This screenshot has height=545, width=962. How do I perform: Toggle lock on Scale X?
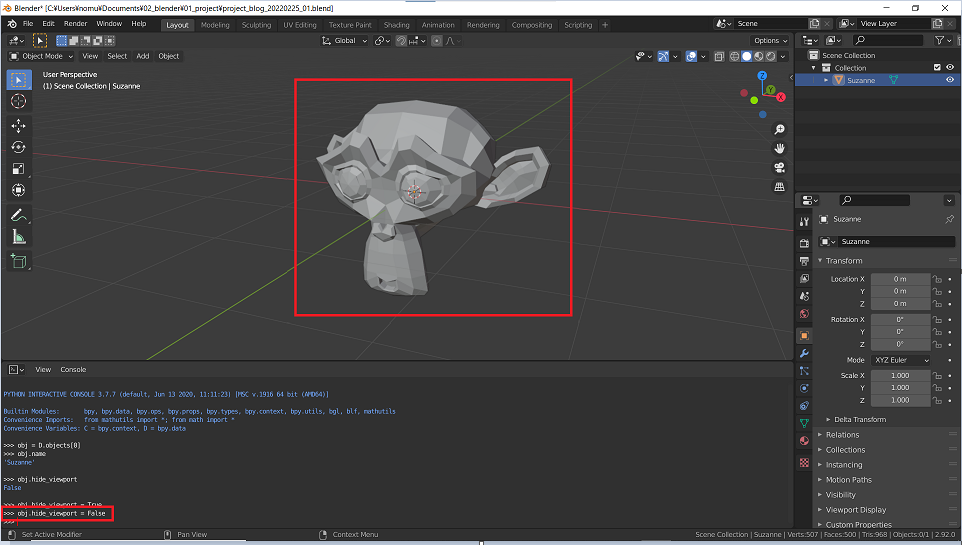[x=937, y=376]
